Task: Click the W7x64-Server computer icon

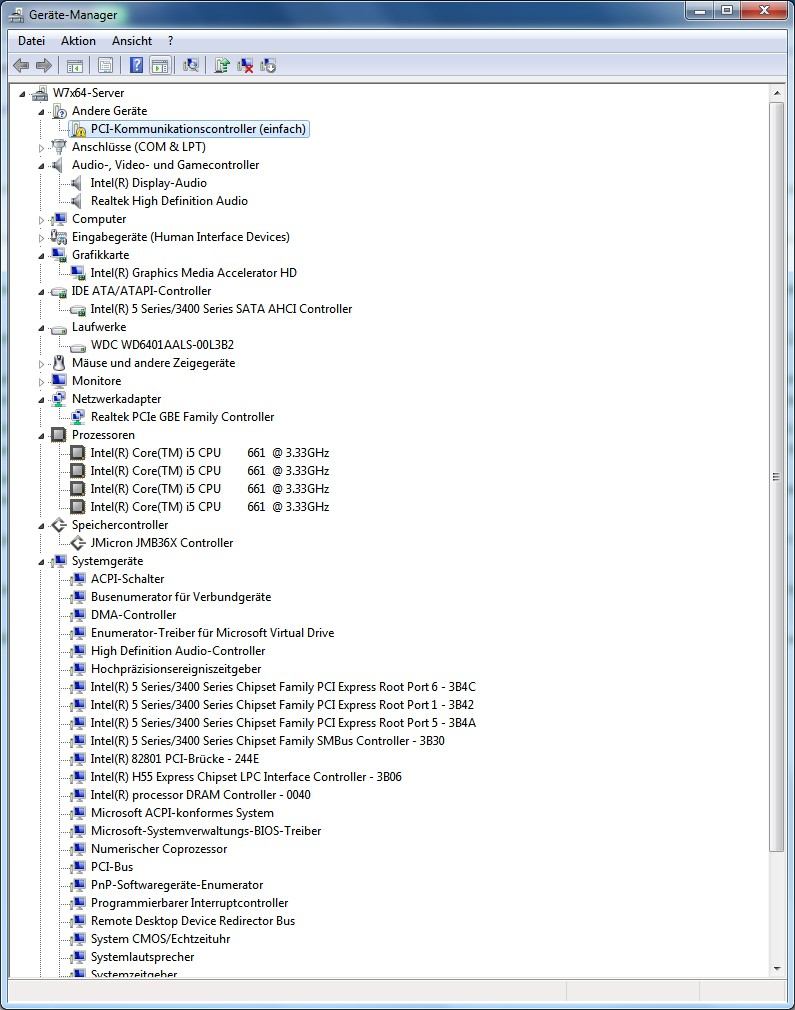Action: 40,93
